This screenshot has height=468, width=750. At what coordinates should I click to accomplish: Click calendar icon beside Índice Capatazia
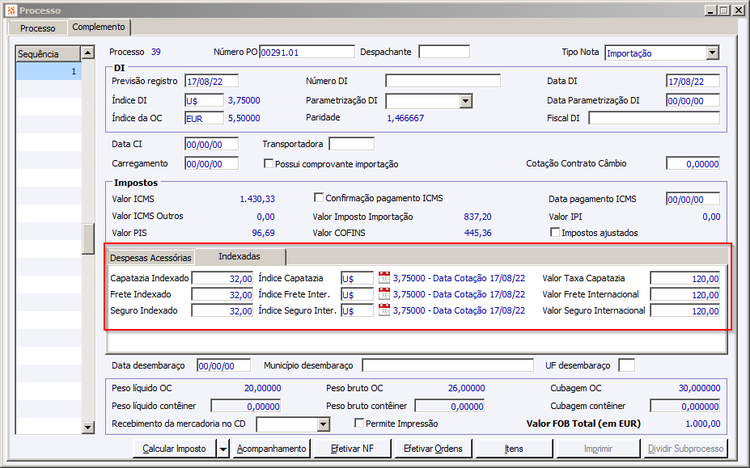coord(384,277)
